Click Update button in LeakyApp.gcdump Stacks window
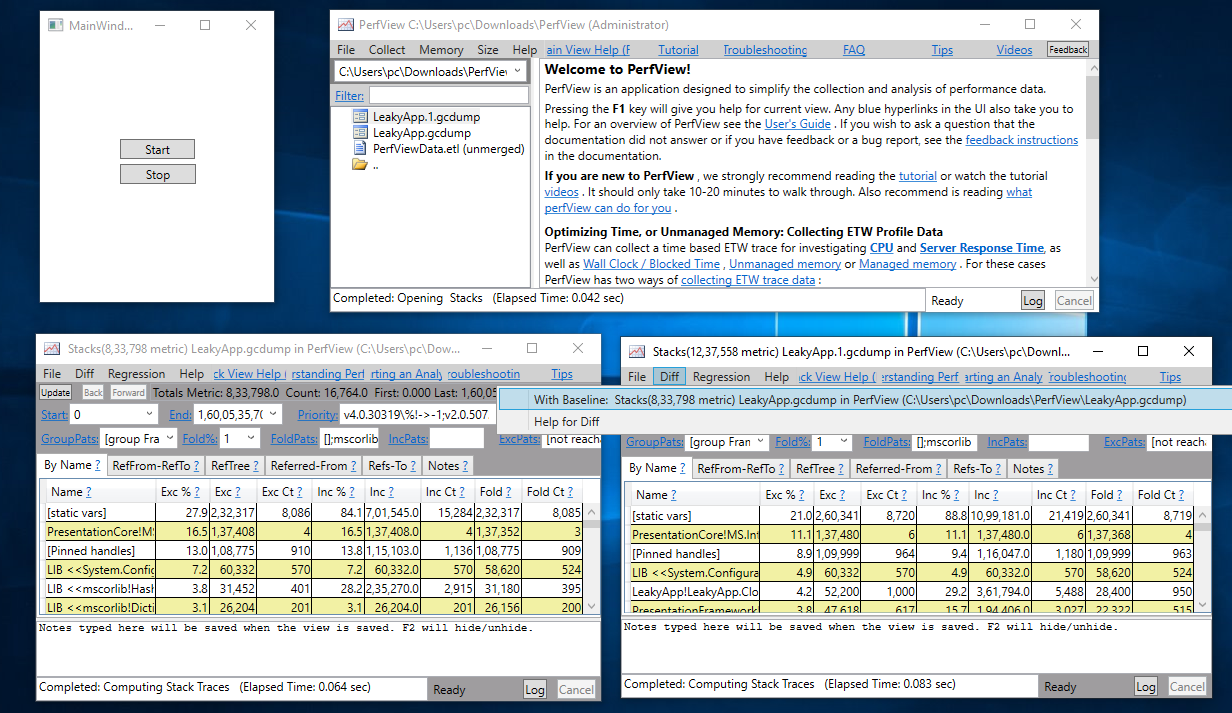 pos(56,393)
